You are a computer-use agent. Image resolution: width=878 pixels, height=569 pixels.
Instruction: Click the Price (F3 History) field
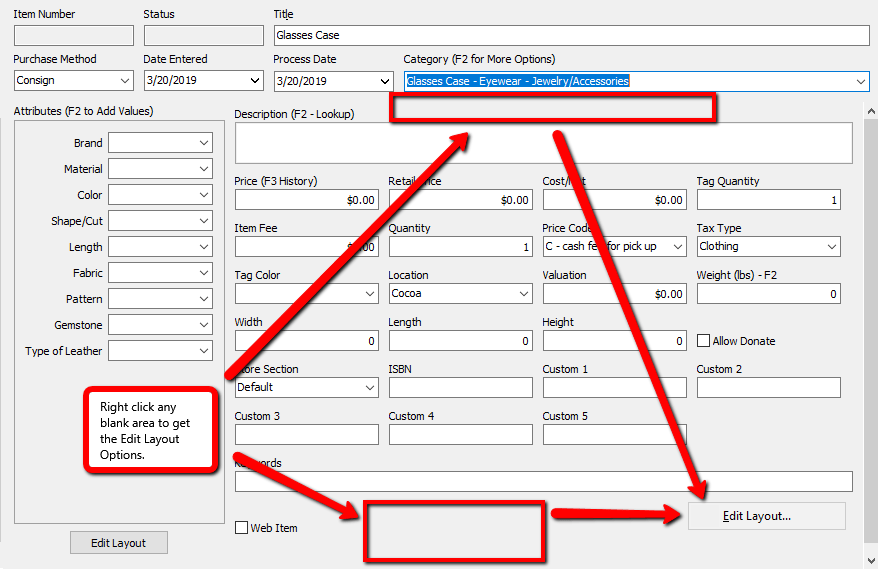(306, 200)
